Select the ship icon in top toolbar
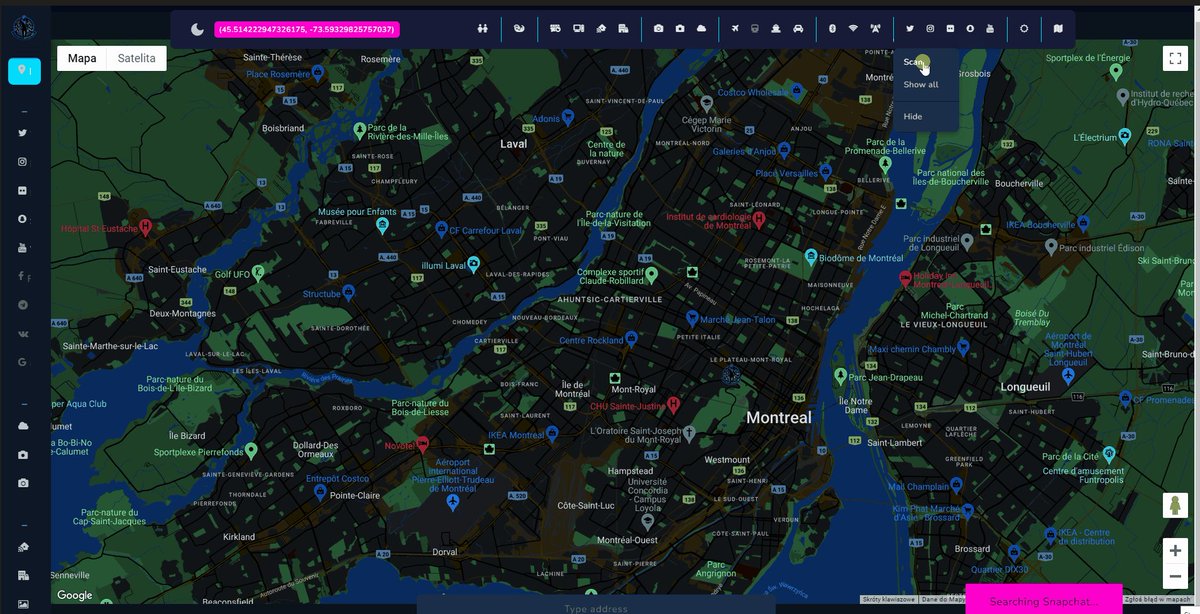The image size is (1200, 614). tap(775, 29)
